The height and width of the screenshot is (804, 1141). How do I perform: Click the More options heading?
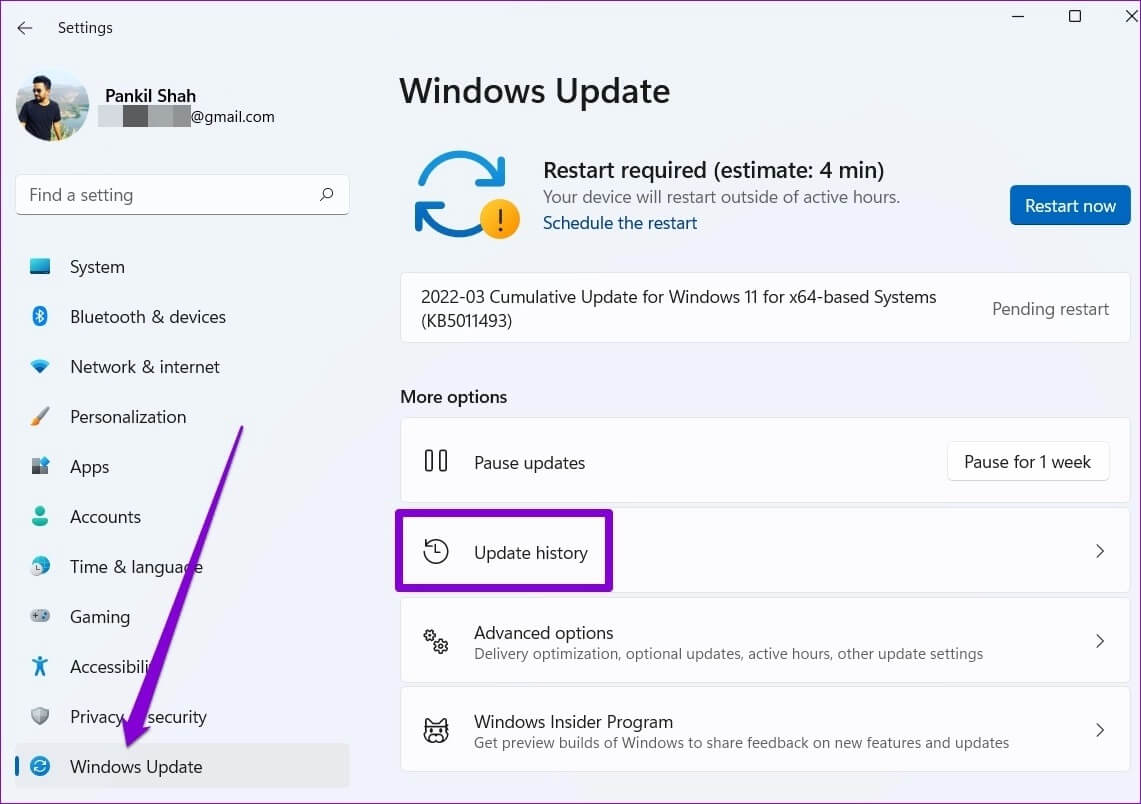[x=453, y=397]
